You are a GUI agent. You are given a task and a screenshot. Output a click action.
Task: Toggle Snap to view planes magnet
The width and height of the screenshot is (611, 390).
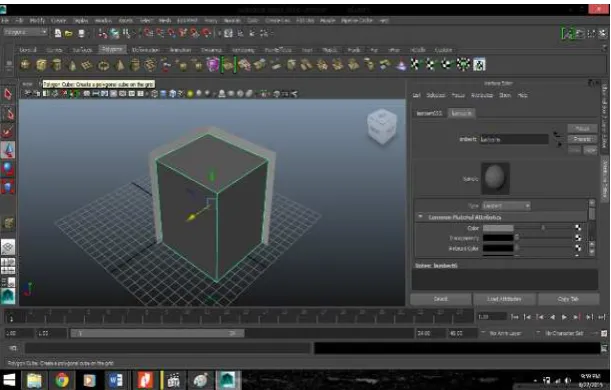(x=195, y=33)
